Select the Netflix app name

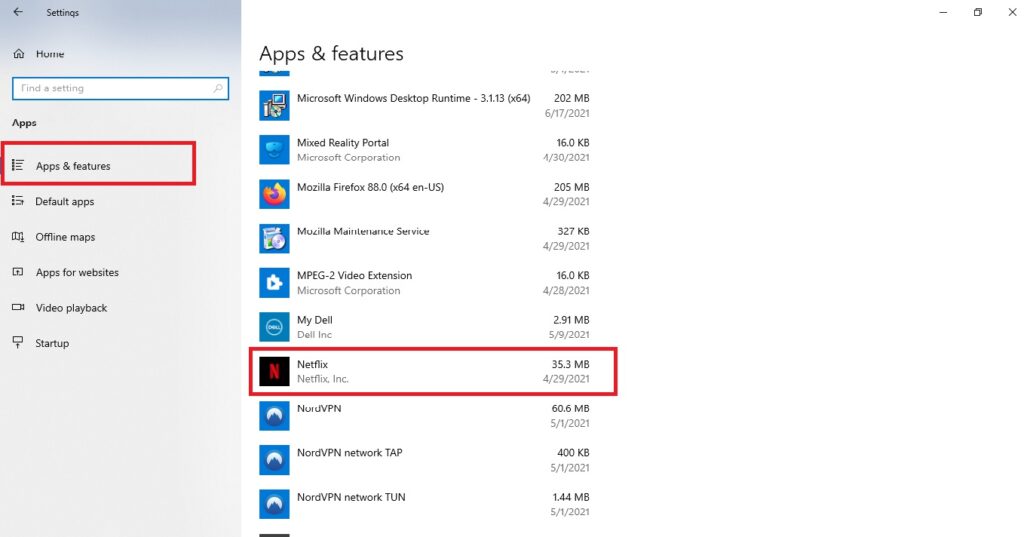[x=312, y=364]
